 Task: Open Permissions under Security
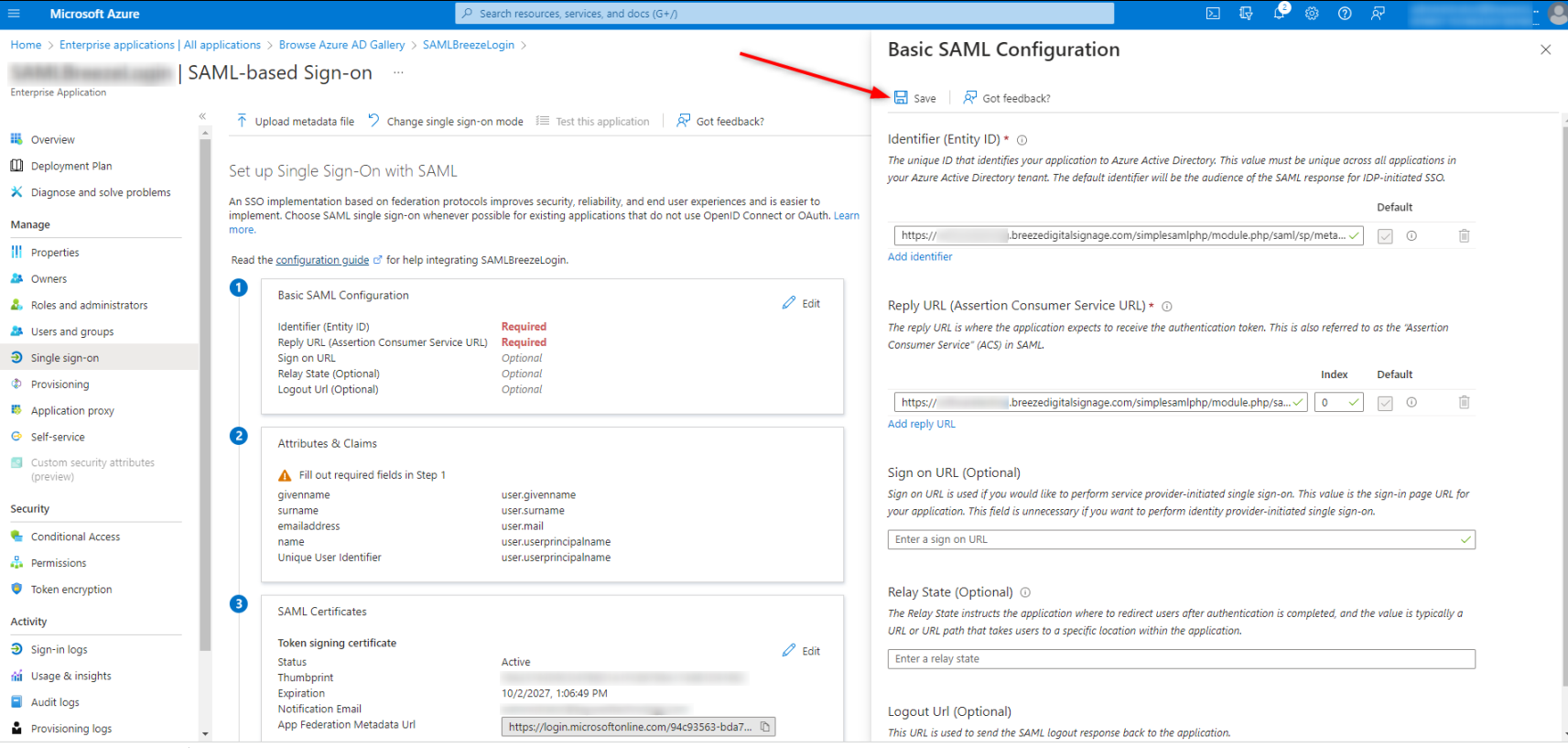pyautogui.click(x=59, y=564)
